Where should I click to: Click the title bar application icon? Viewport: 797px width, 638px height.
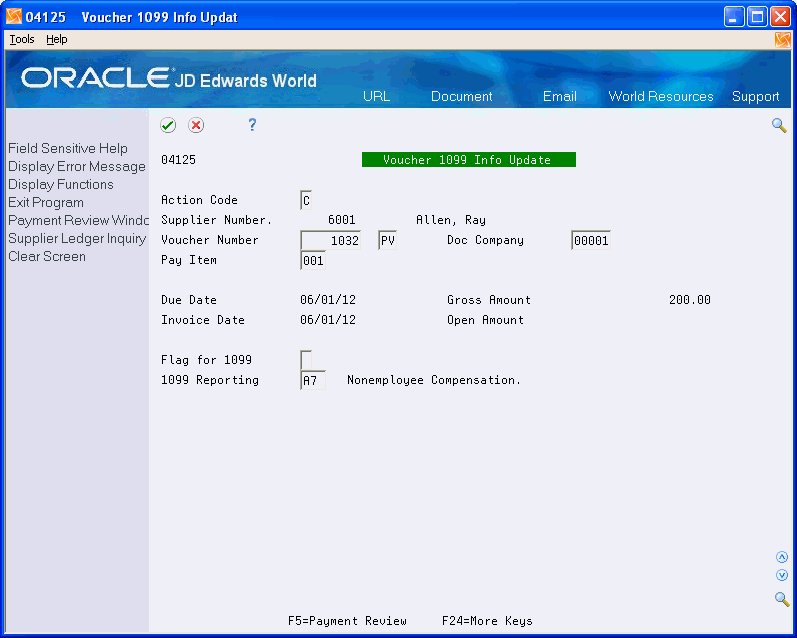click(x=14, y=16)
